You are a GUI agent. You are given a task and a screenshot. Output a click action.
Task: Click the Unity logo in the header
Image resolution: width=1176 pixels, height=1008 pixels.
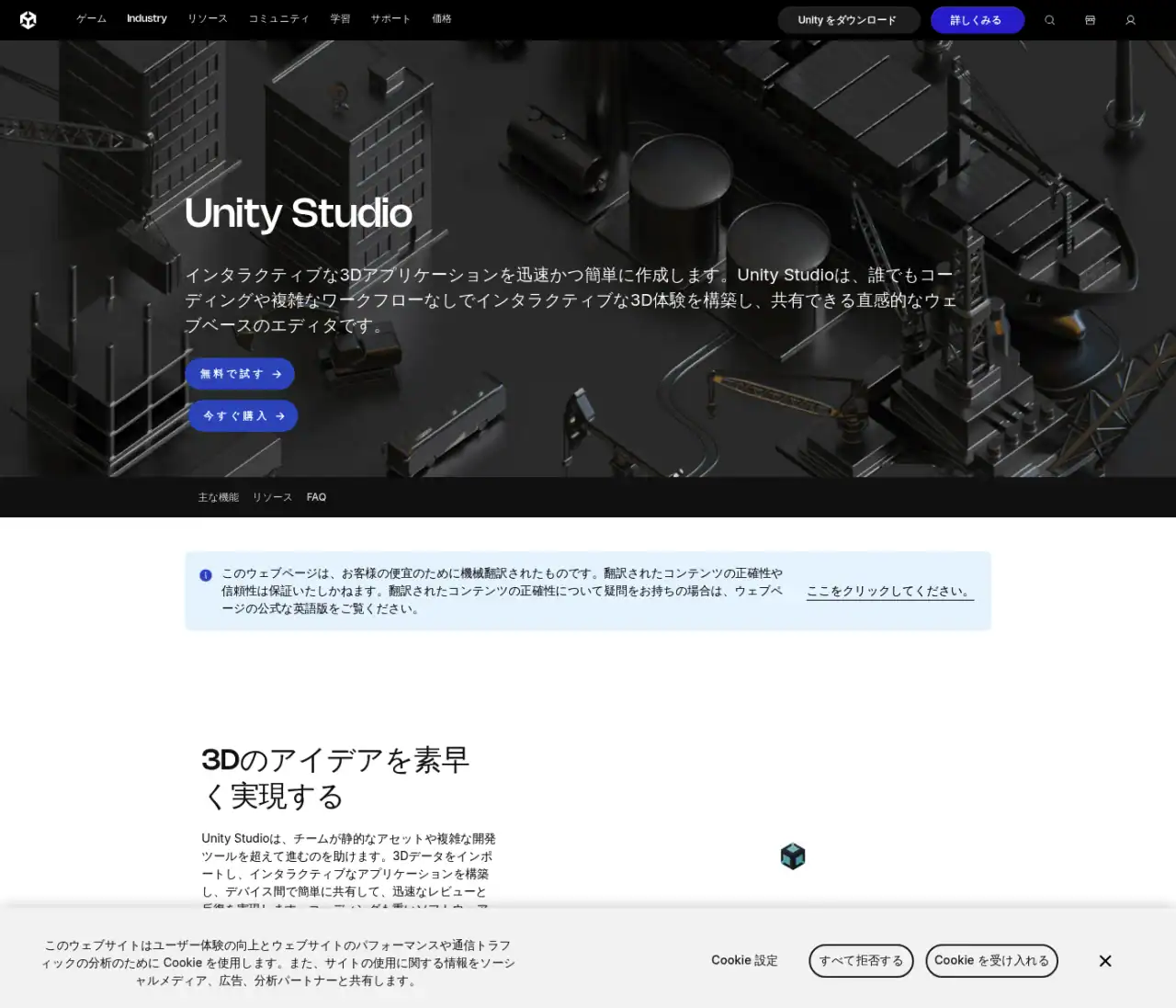click(28, 20)
